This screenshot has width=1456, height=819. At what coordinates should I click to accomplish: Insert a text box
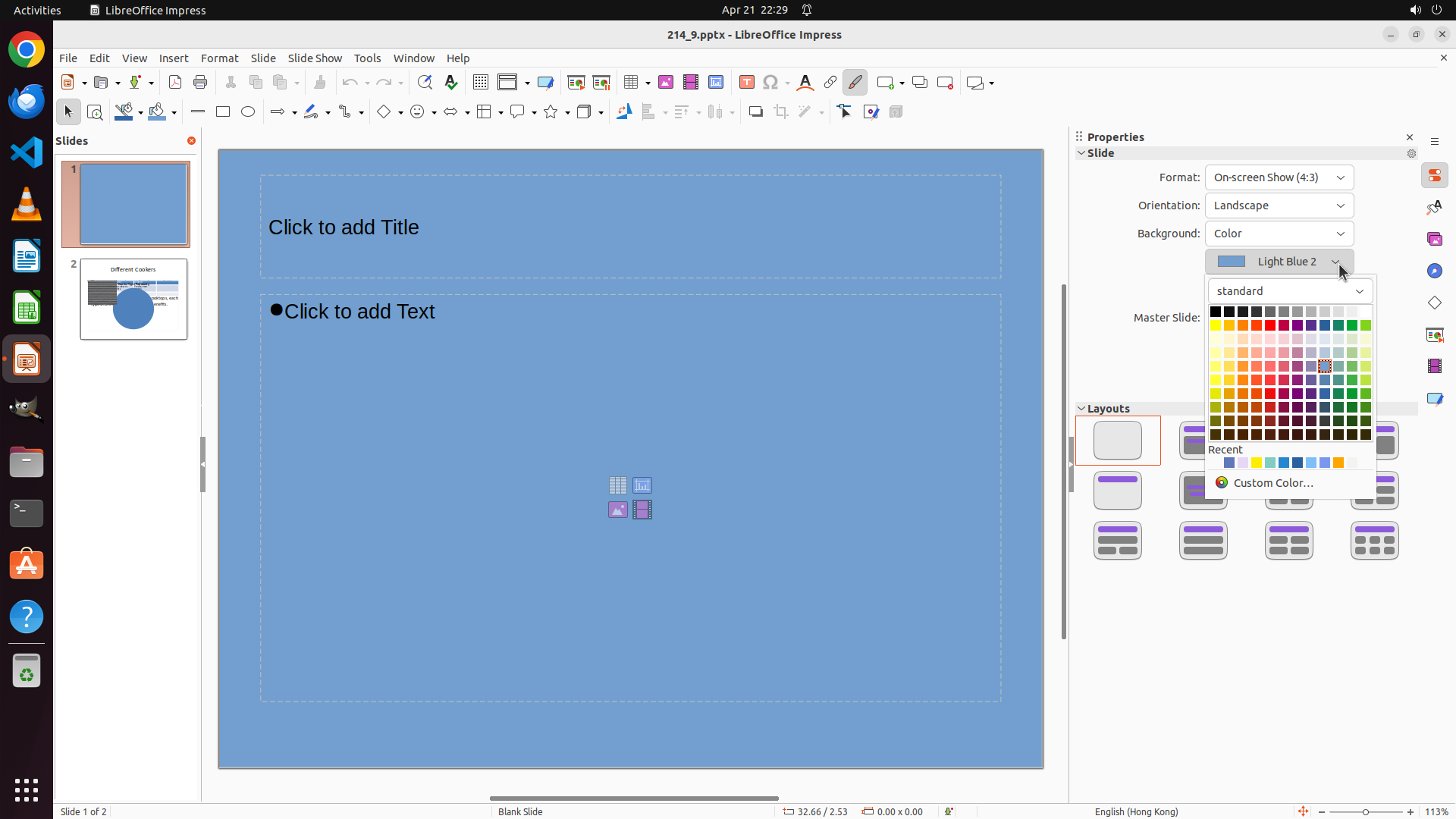pos(746,83)
